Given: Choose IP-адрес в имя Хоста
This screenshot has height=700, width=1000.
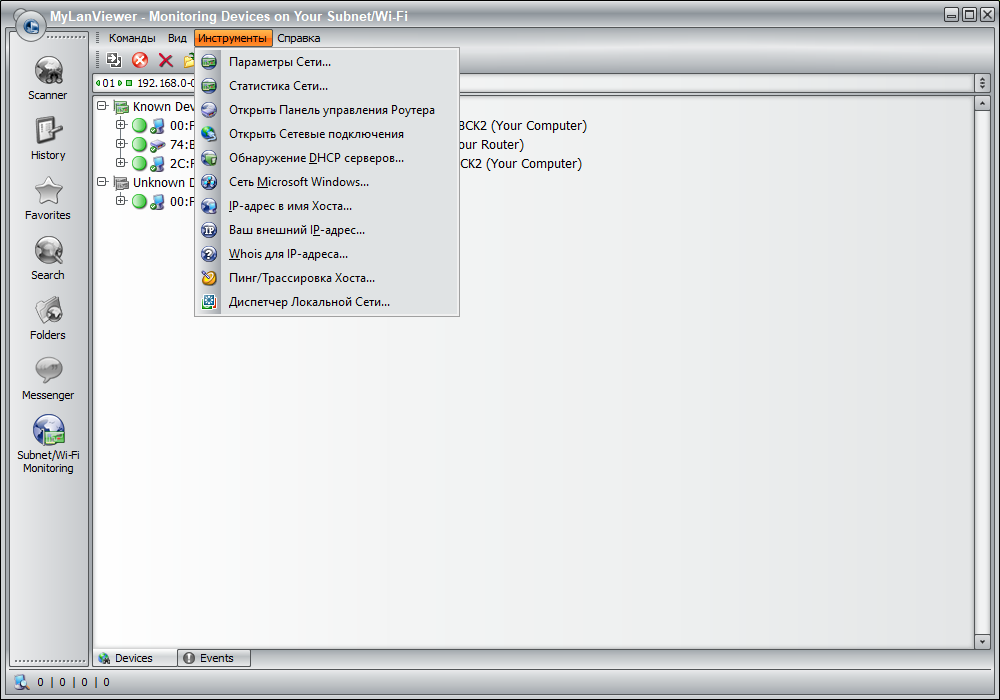Looking at the screenshot, I should (x=327, y=206).
